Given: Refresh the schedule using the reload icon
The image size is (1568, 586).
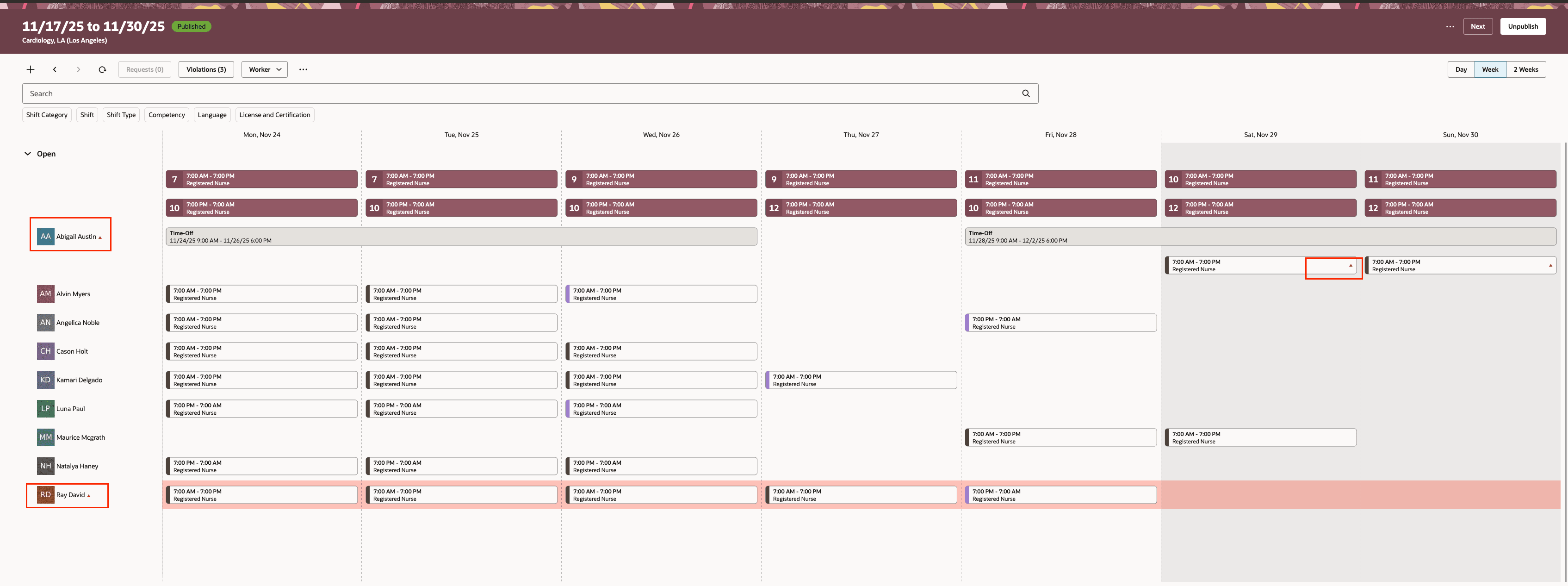Looking at the screenshot, I should tap(102, 69).
